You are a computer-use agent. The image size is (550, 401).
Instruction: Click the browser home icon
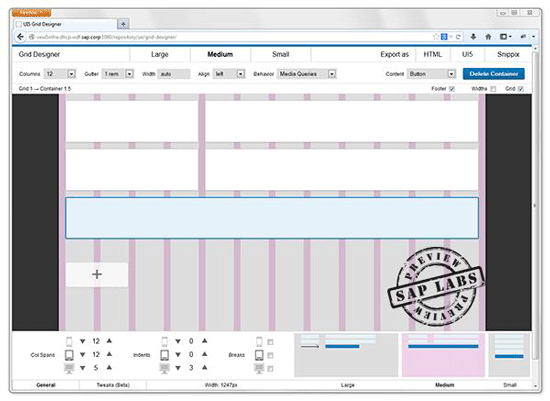tap(488, 36)
